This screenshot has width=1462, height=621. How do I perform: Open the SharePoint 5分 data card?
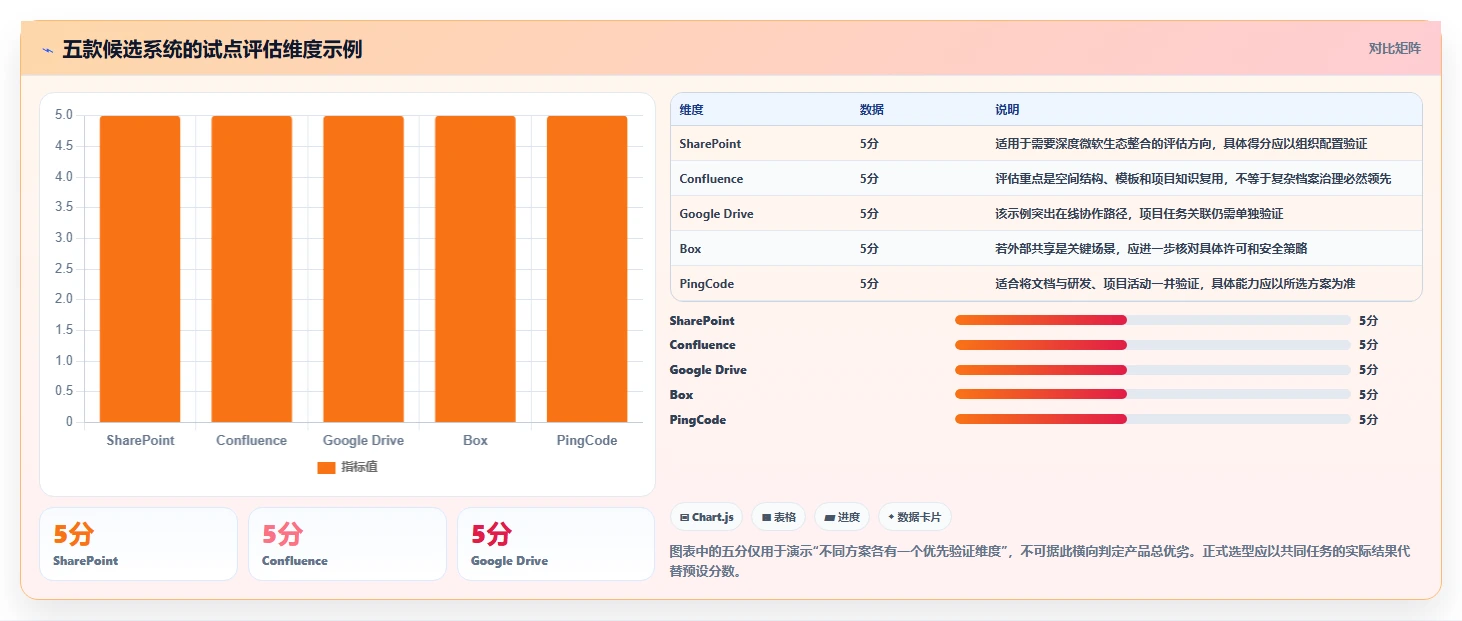(x=138, y=544)
